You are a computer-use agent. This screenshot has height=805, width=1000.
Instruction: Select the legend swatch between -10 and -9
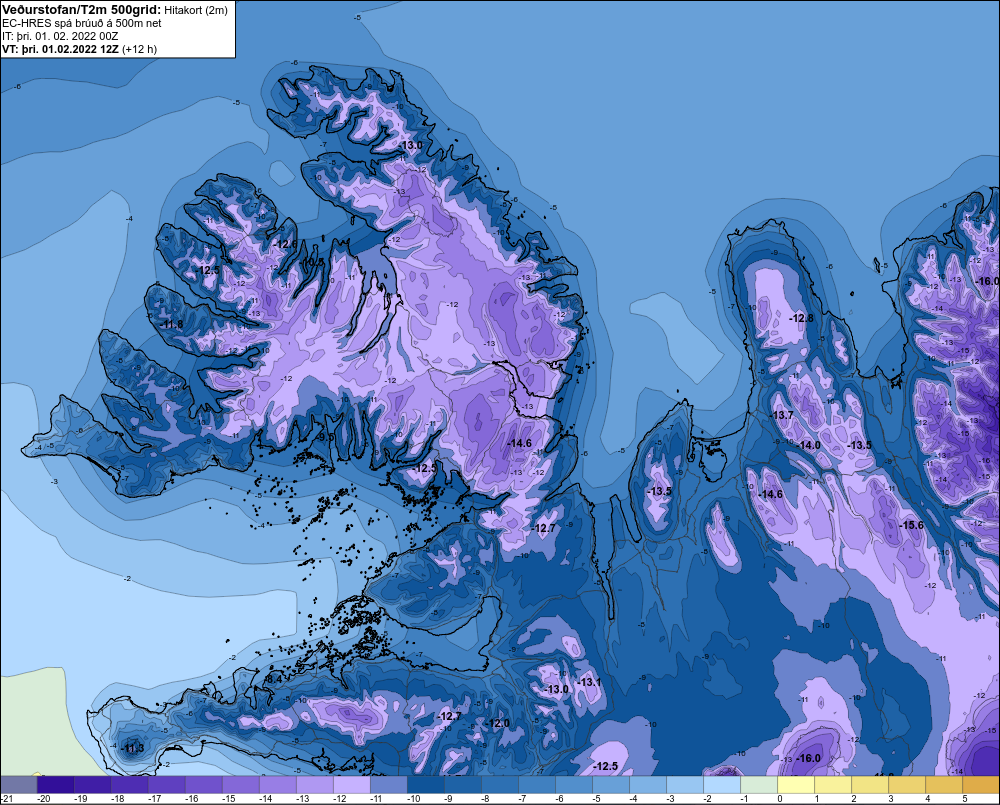(x=425, y=784)
